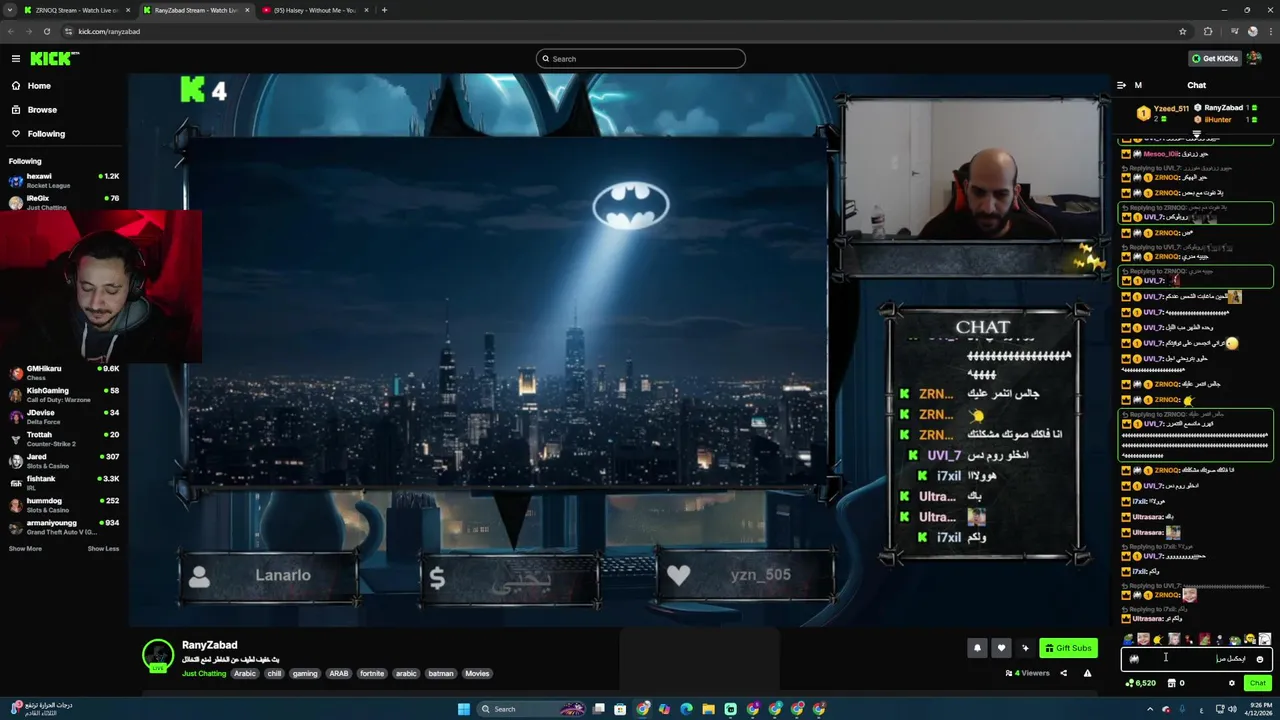The image size is (1280, 720).
Task: Open the chat shop icon
Action: 1172,683
